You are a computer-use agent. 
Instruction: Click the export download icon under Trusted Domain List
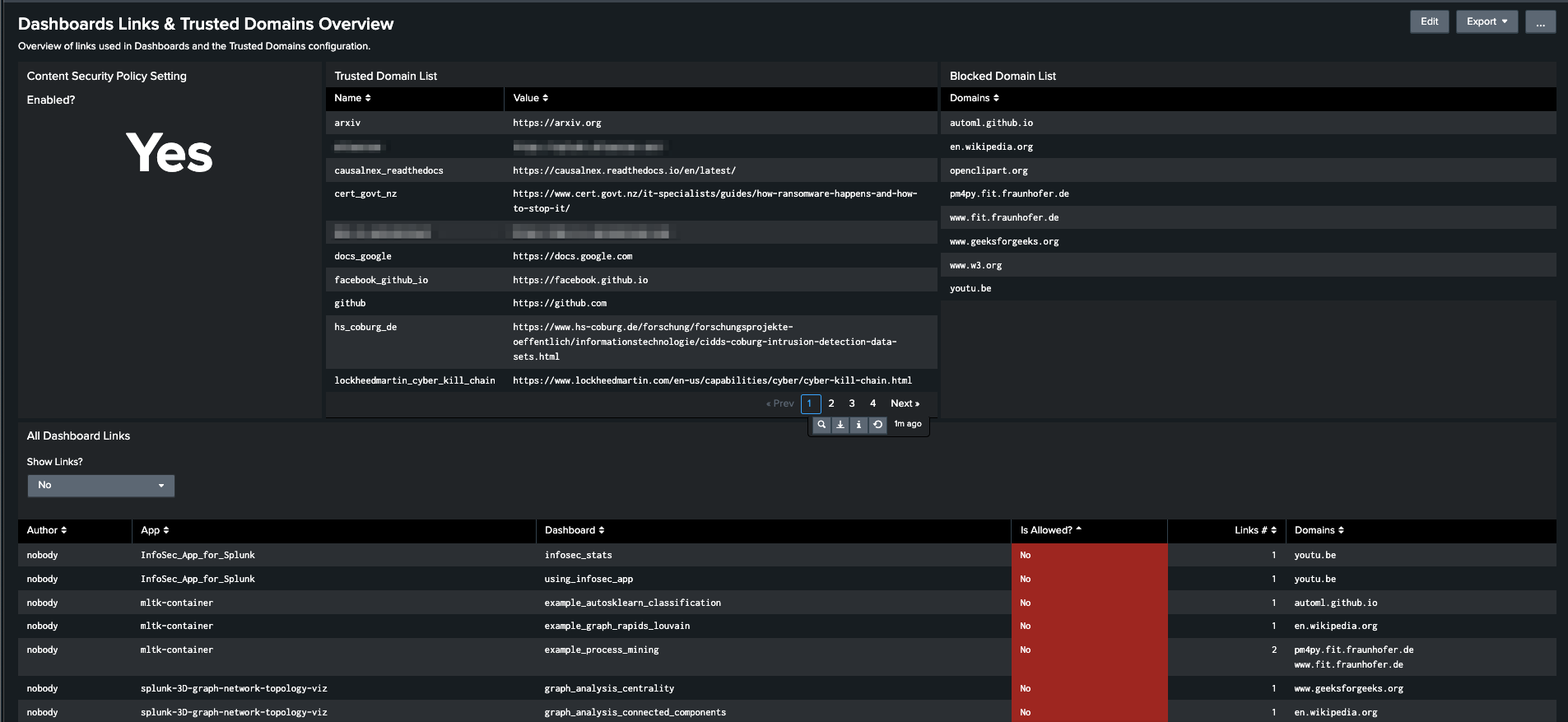click(x=840, y=425)
